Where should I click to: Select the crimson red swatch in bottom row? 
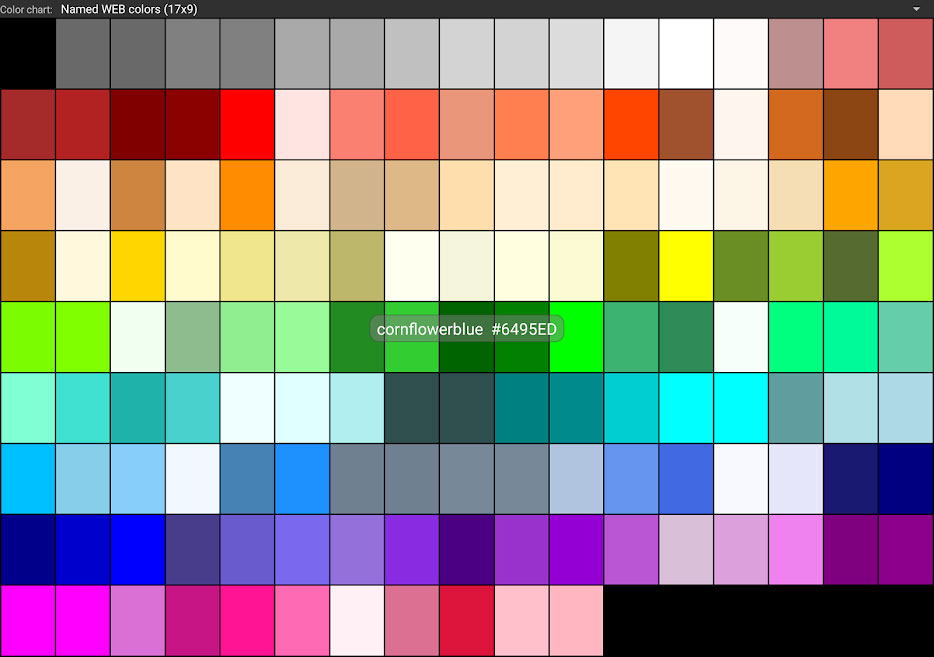point(467,620)
